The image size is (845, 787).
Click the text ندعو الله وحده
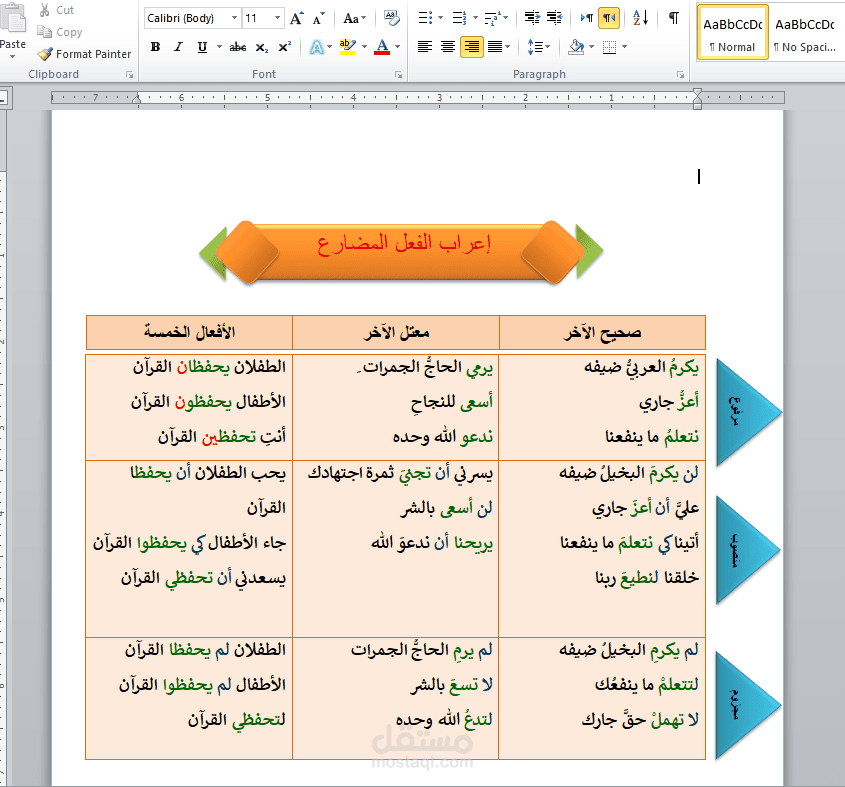pyautogui.click(x=442, y=436)
